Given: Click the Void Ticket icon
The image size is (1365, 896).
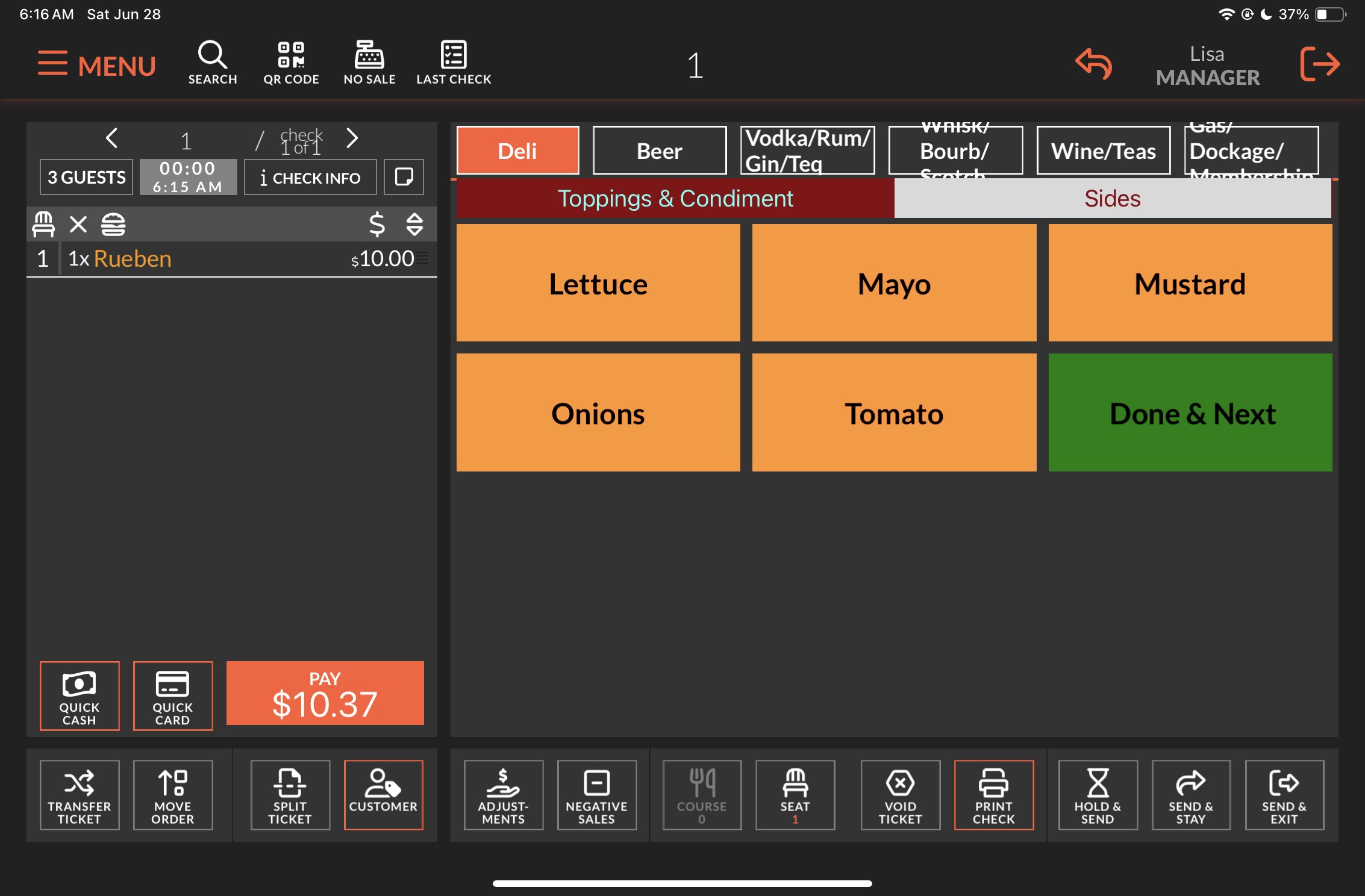Looking at the screenshot, I should click(x=900, y=795).
